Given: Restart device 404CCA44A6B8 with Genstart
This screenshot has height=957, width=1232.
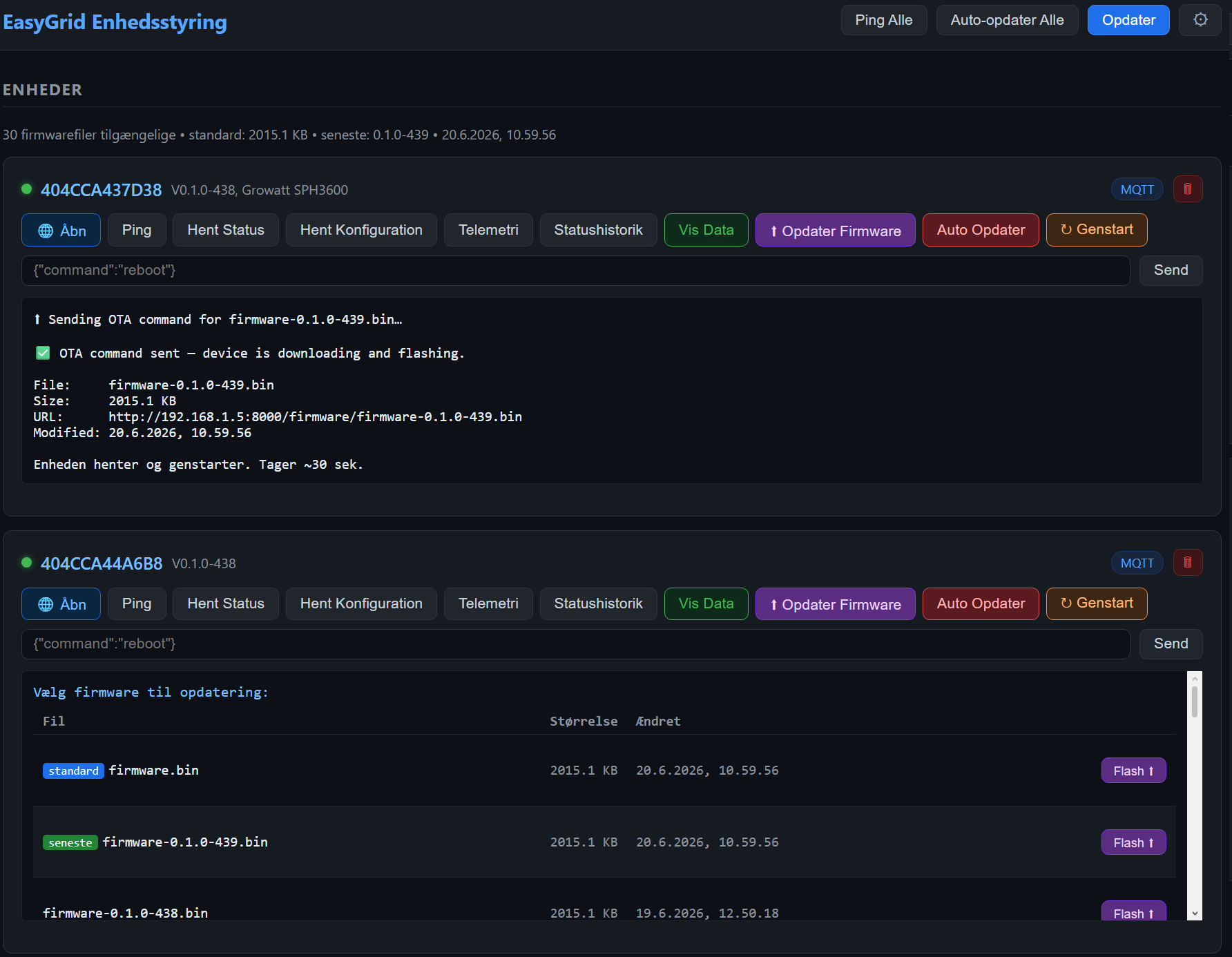Looking at the screenshot, I should [1097, 604].
